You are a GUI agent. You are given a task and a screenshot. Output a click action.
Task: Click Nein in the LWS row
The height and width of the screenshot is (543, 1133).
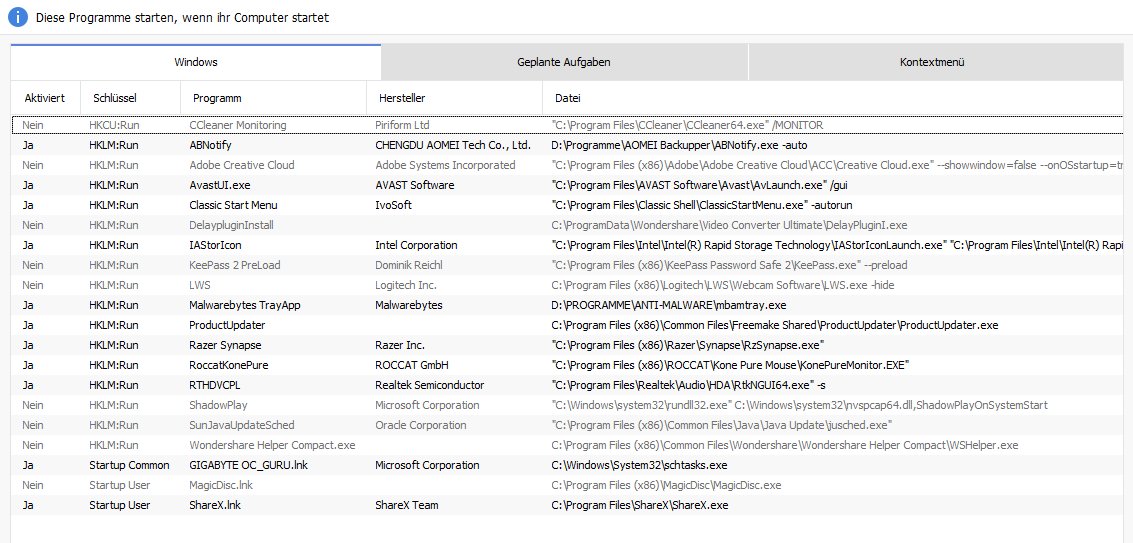click(x=33, y=285)
